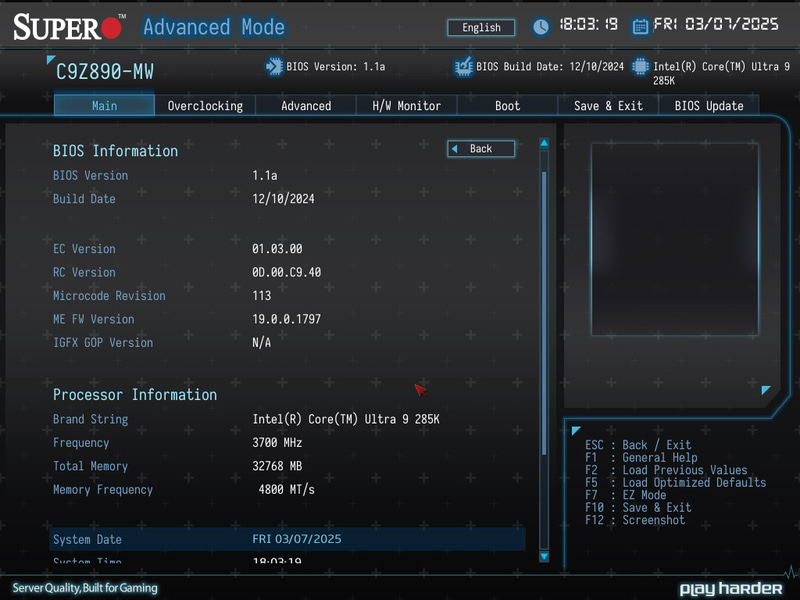Click the calendar icon beside the date

coord(640,26)
